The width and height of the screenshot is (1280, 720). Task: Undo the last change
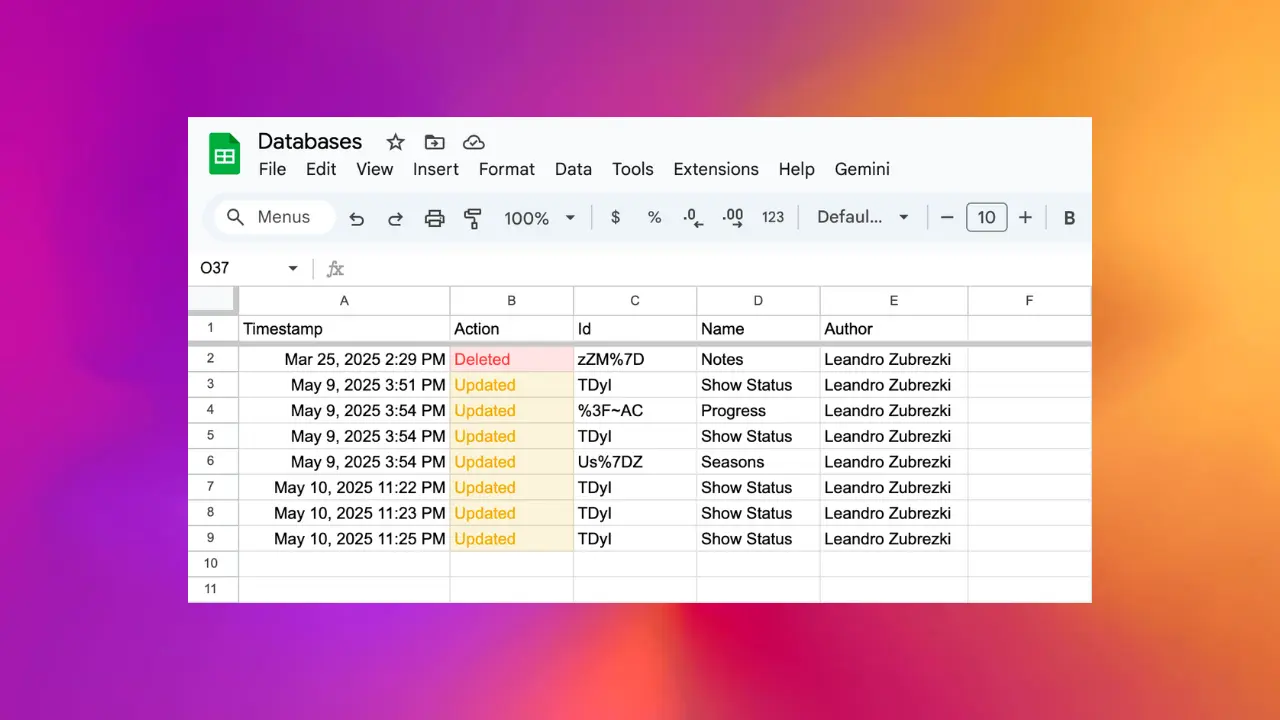click(x=356, y=217)
